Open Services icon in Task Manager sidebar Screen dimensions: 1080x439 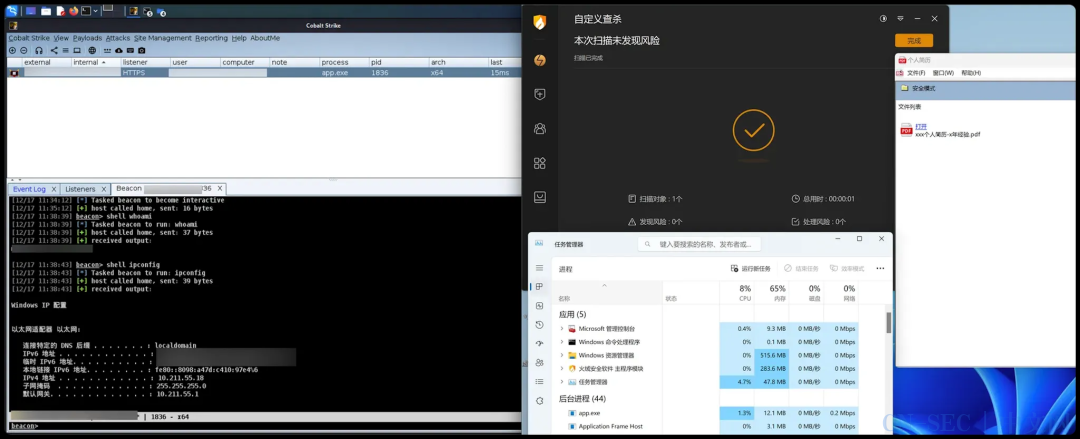tap(539, 400)
